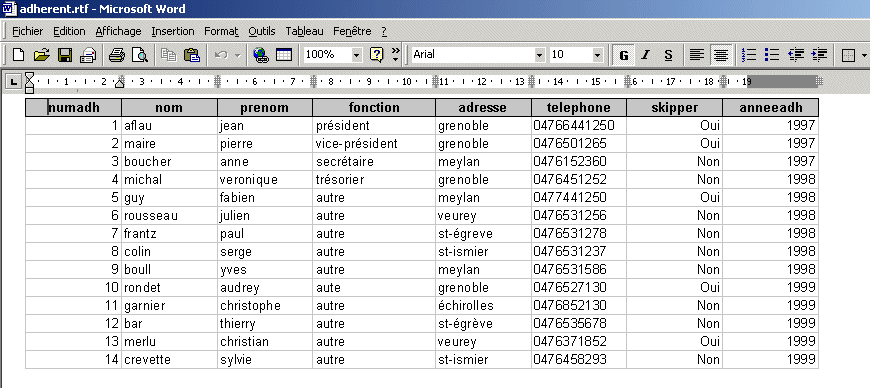Image resolution: width=870 pixels, height=388 pixels.
Task: Toggle centered alignment button
Action: click(x=721, y=55)
